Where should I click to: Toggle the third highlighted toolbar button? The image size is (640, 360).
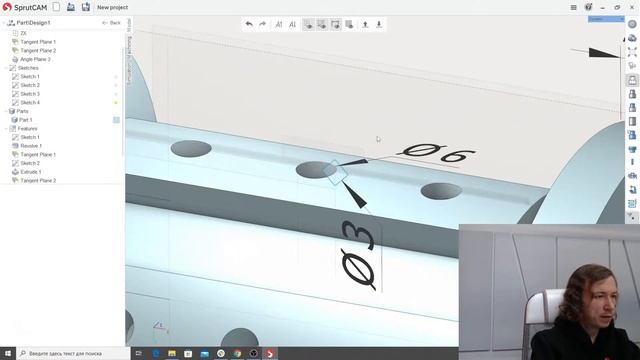pyautogui.click(x=336, y=24)
